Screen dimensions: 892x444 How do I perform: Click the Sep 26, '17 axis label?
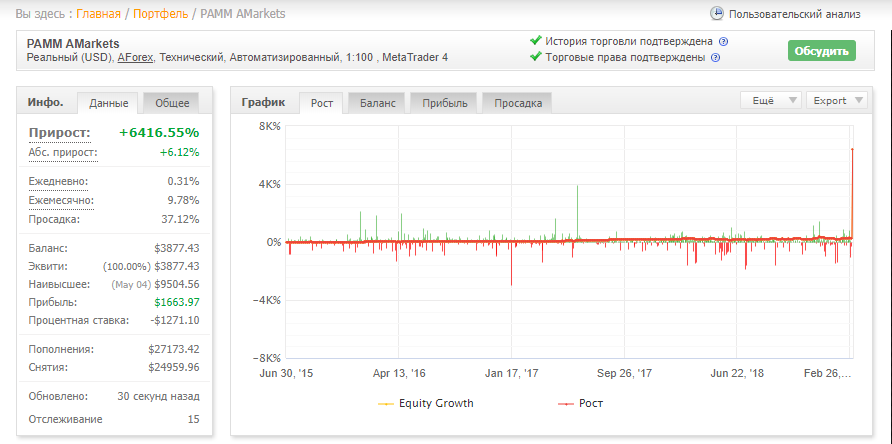click(x=624, y=374)
